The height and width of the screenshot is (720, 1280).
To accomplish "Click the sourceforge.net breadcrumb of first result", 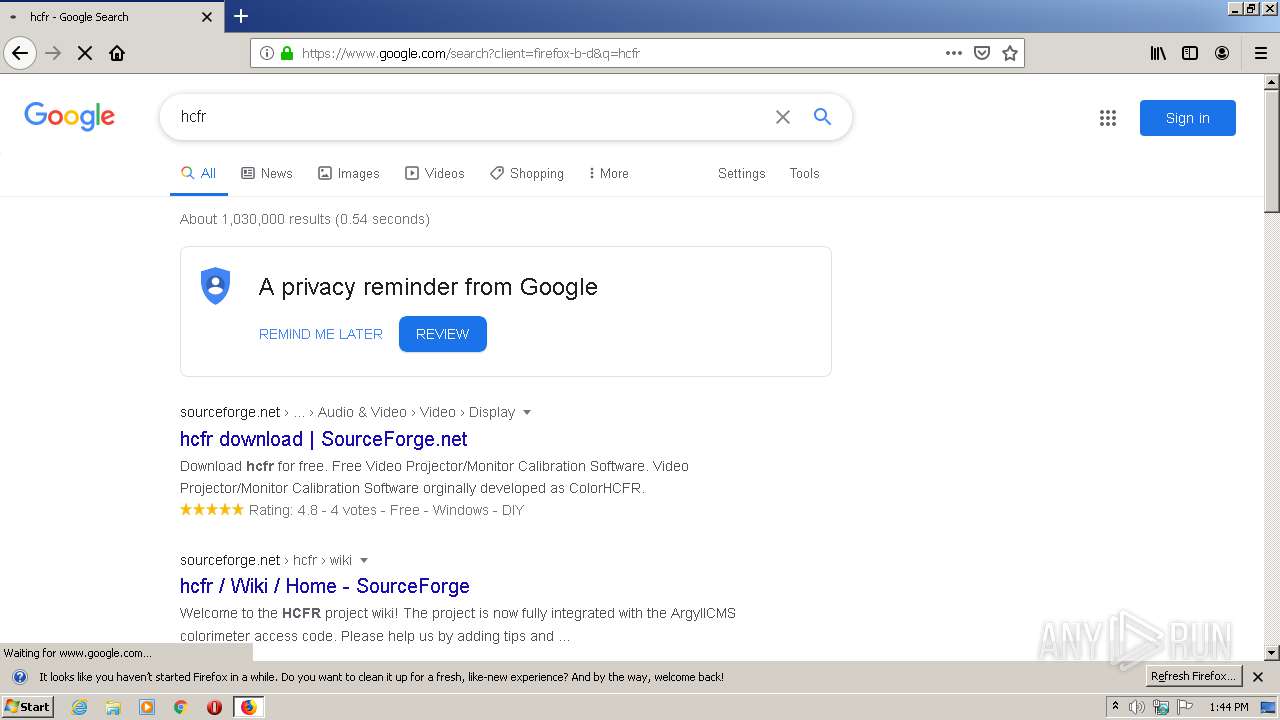I will (230, 412).
